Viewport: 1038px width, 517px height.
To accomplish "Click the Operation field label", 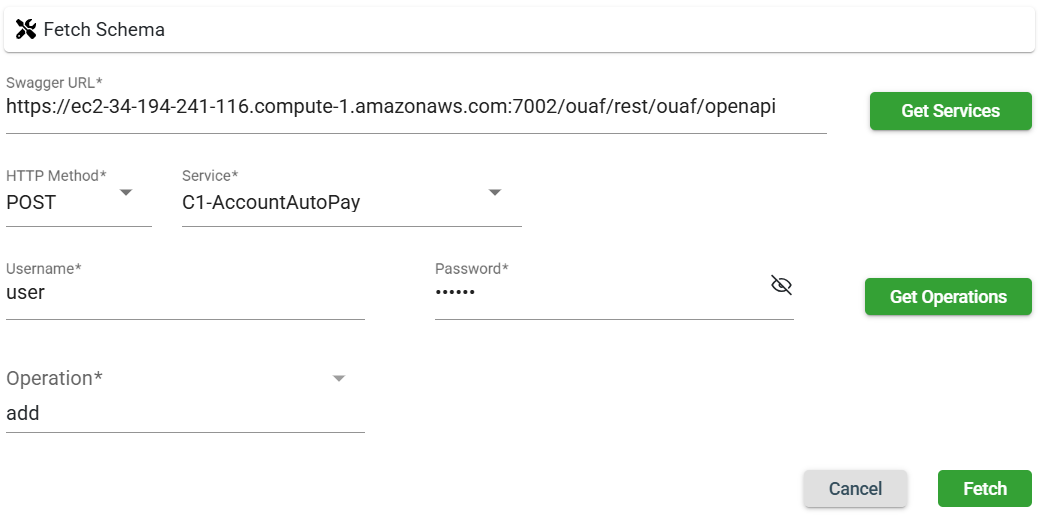I will (x=55, y=378).
